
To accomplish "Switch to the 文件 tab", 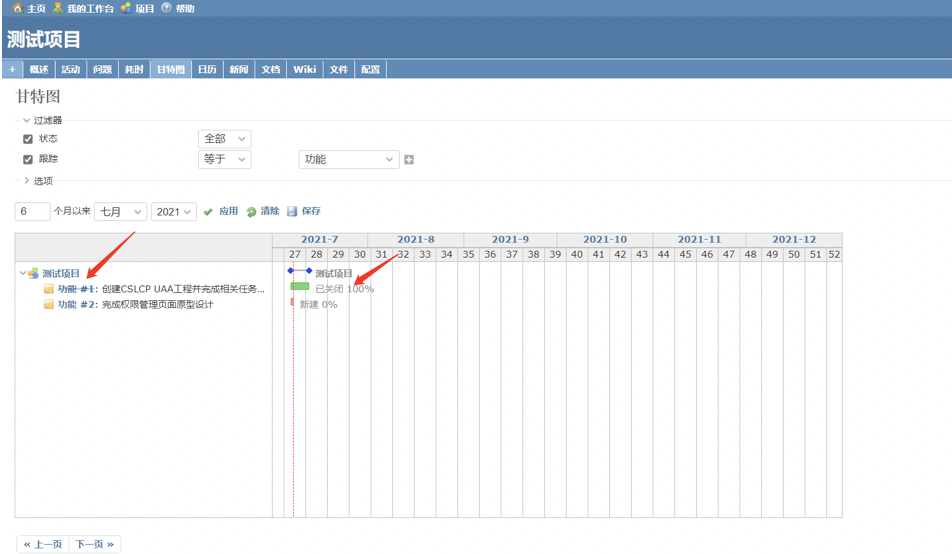I will click(x=339, y=69).
